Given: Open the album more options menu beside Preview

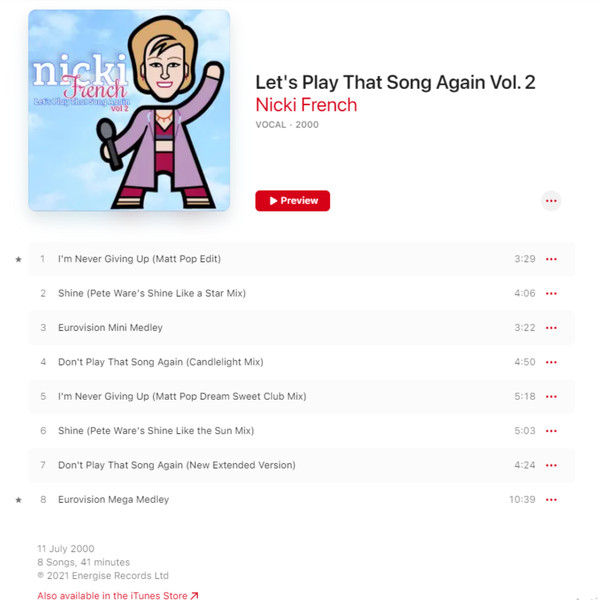Looking at the screenshot, I should [x=551, y=201].
